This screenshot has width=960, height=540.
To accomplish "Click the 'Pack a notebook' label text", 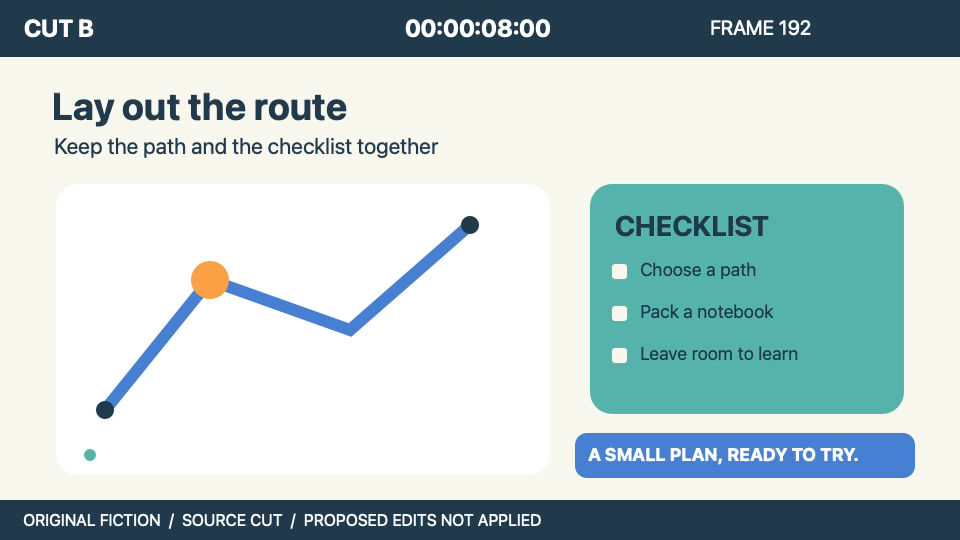I will pos(707,312).
